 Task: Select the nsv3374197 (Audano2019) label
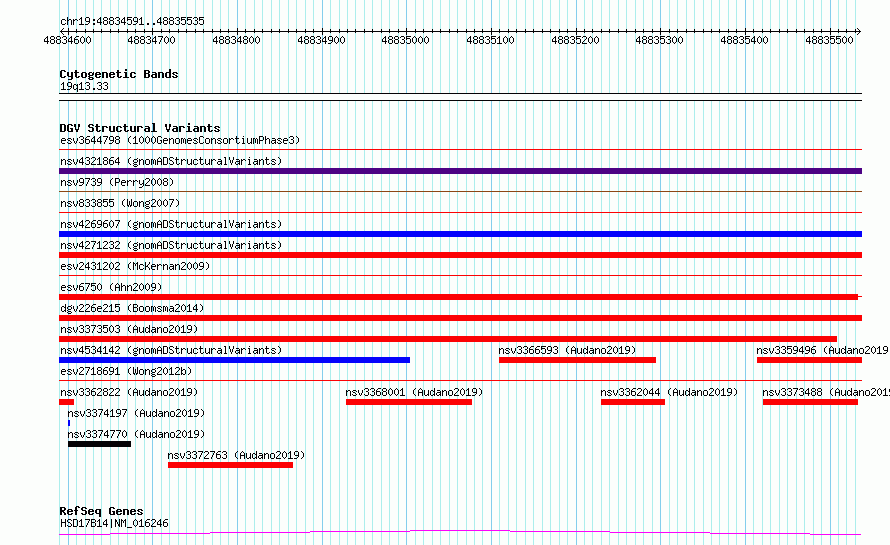pyautogui.click(x=136, y=413)
